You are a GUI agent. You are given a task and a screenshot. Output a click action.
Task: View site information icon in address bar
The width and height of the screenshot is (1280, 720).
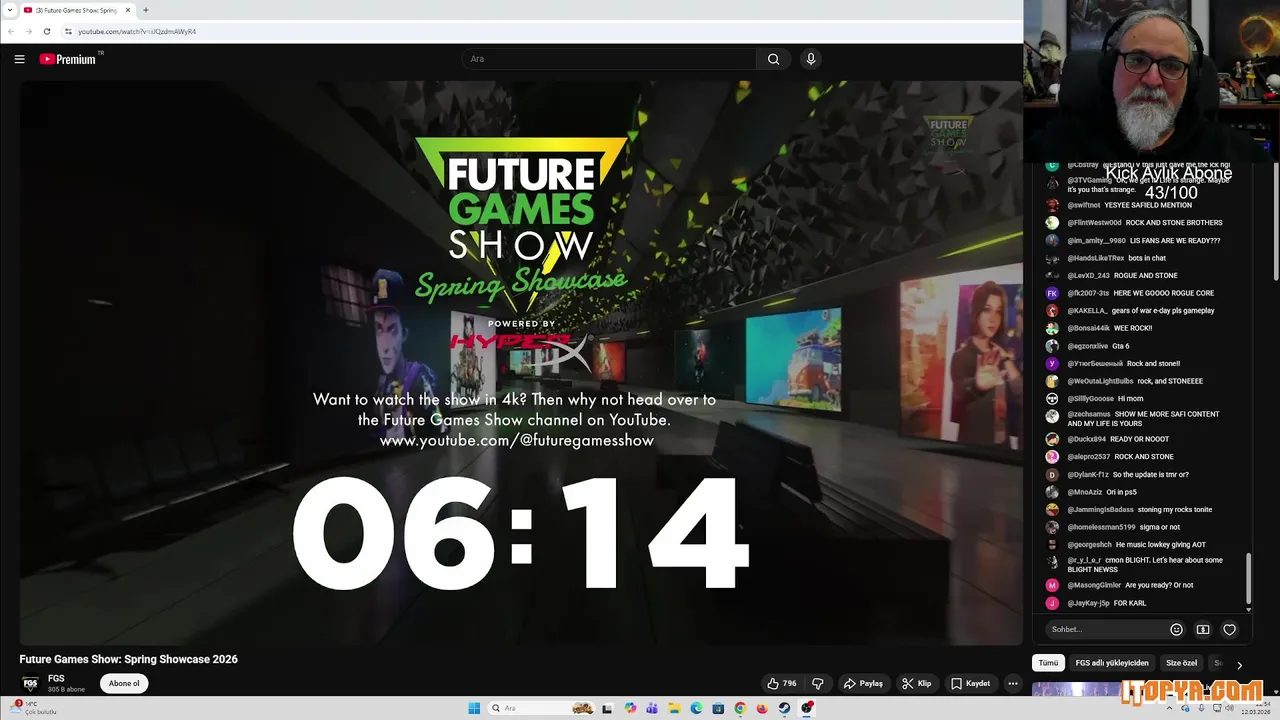tap(68, 31)
